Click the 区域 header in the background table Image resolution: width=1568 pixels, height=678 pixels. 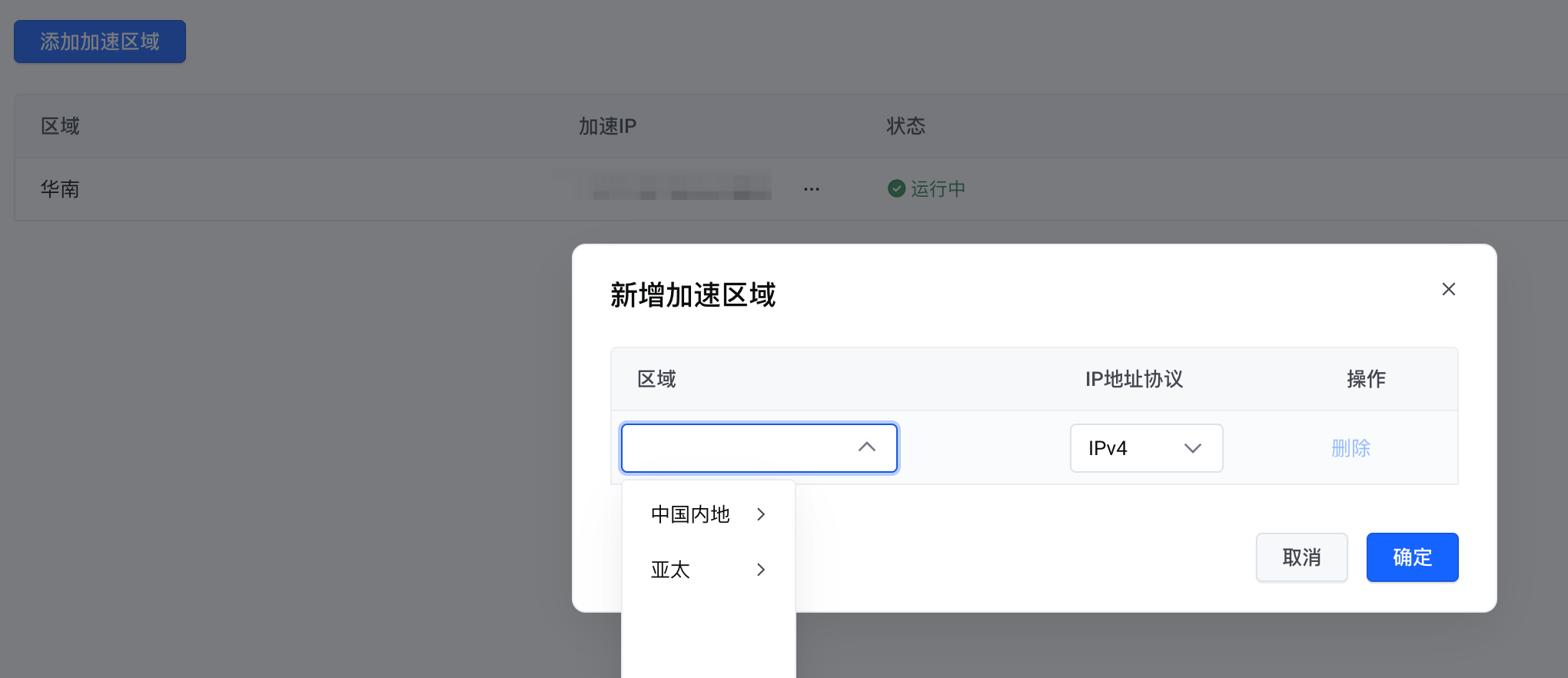(x=60, y=126)
